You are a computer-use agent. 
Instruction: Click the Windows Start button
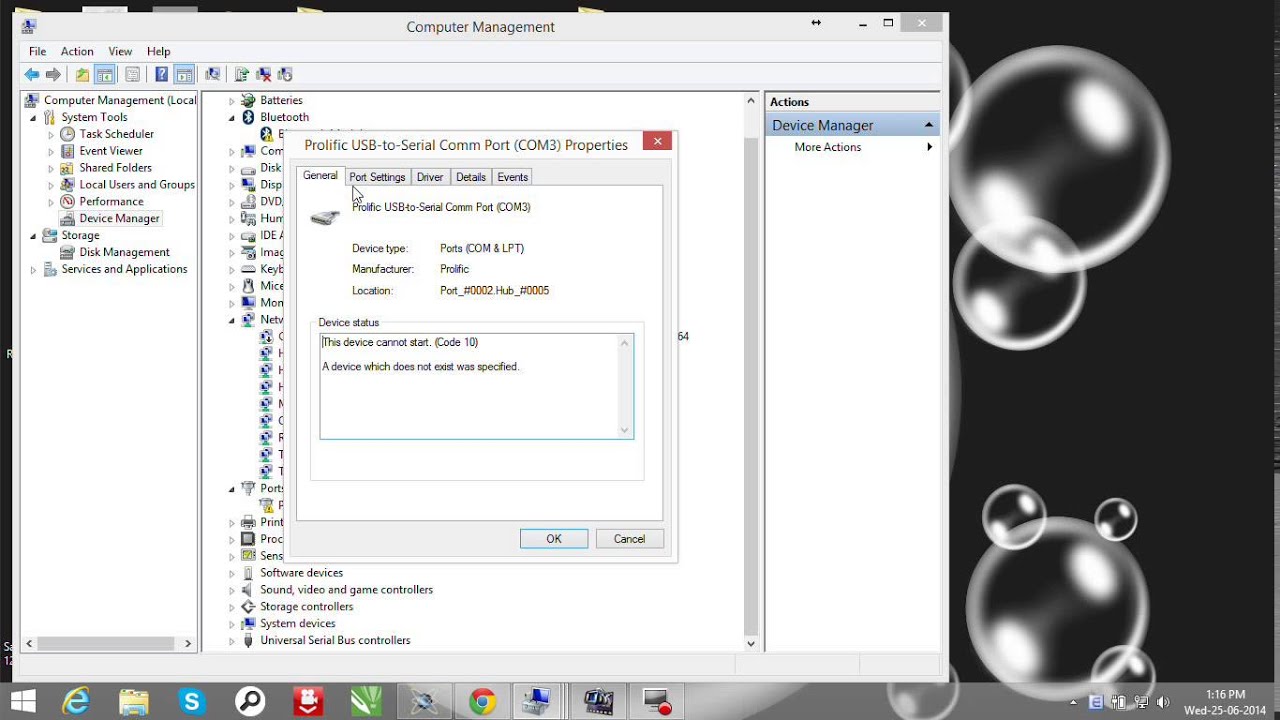tap(23, 701)
